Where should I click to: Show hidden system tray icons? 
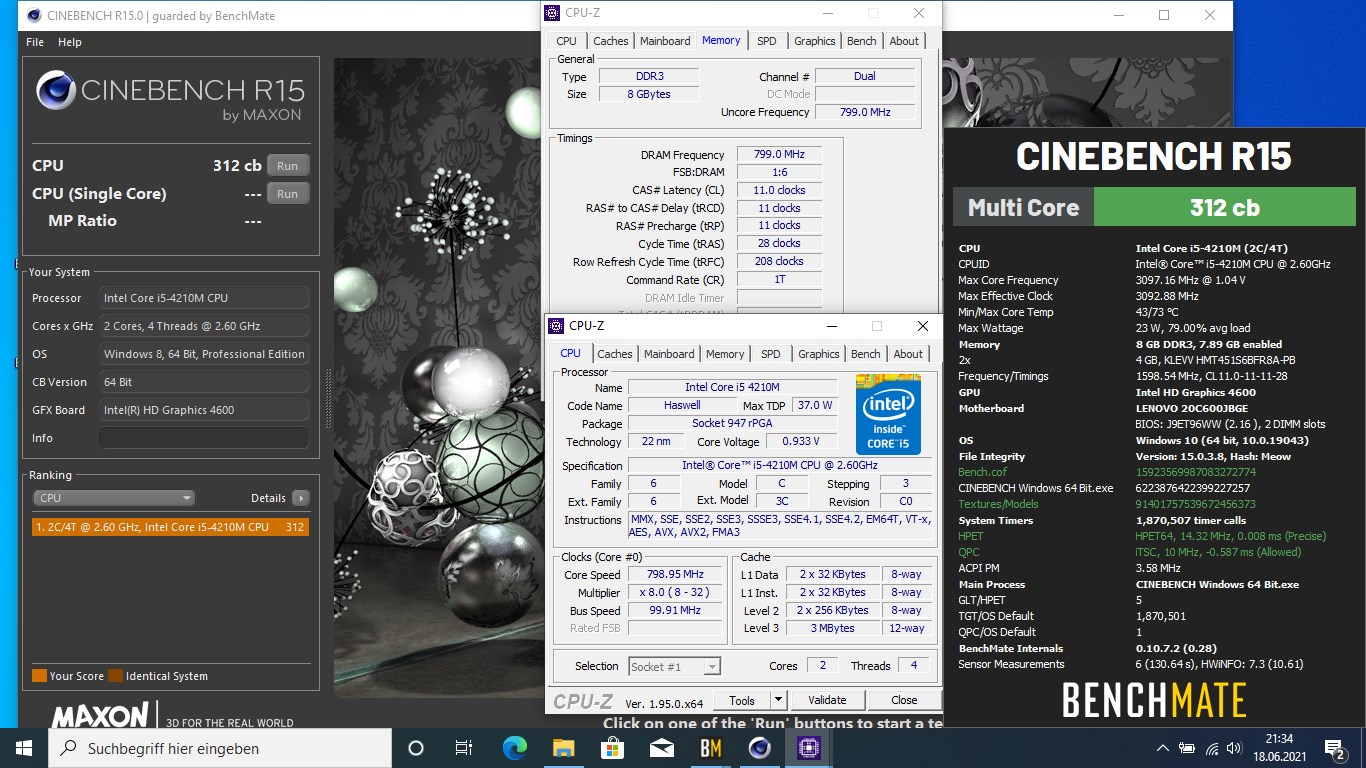click(x=1163, y=748)
